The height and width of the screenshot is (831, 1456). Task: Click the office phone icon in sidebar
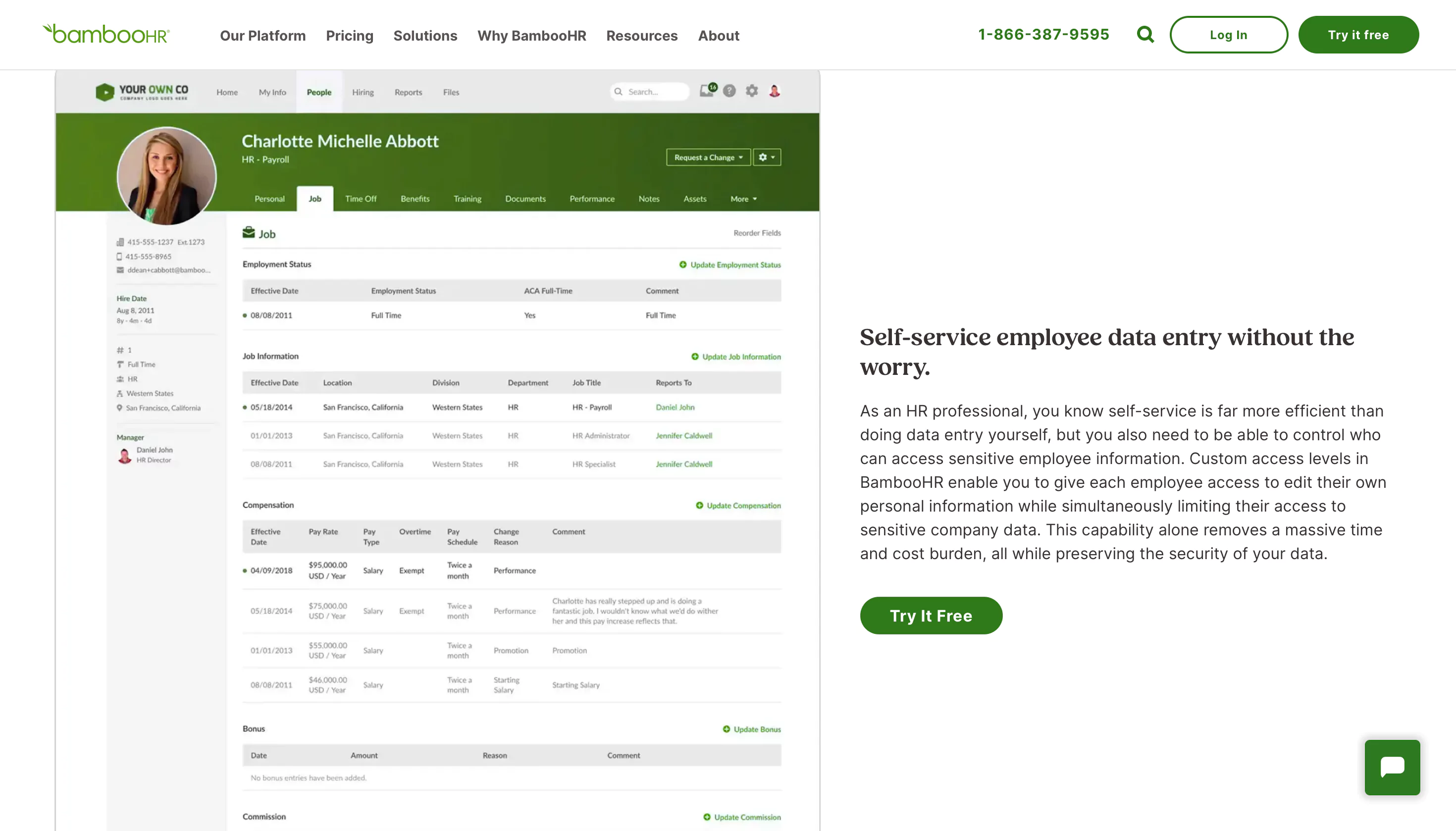click(x=120, y=242)
